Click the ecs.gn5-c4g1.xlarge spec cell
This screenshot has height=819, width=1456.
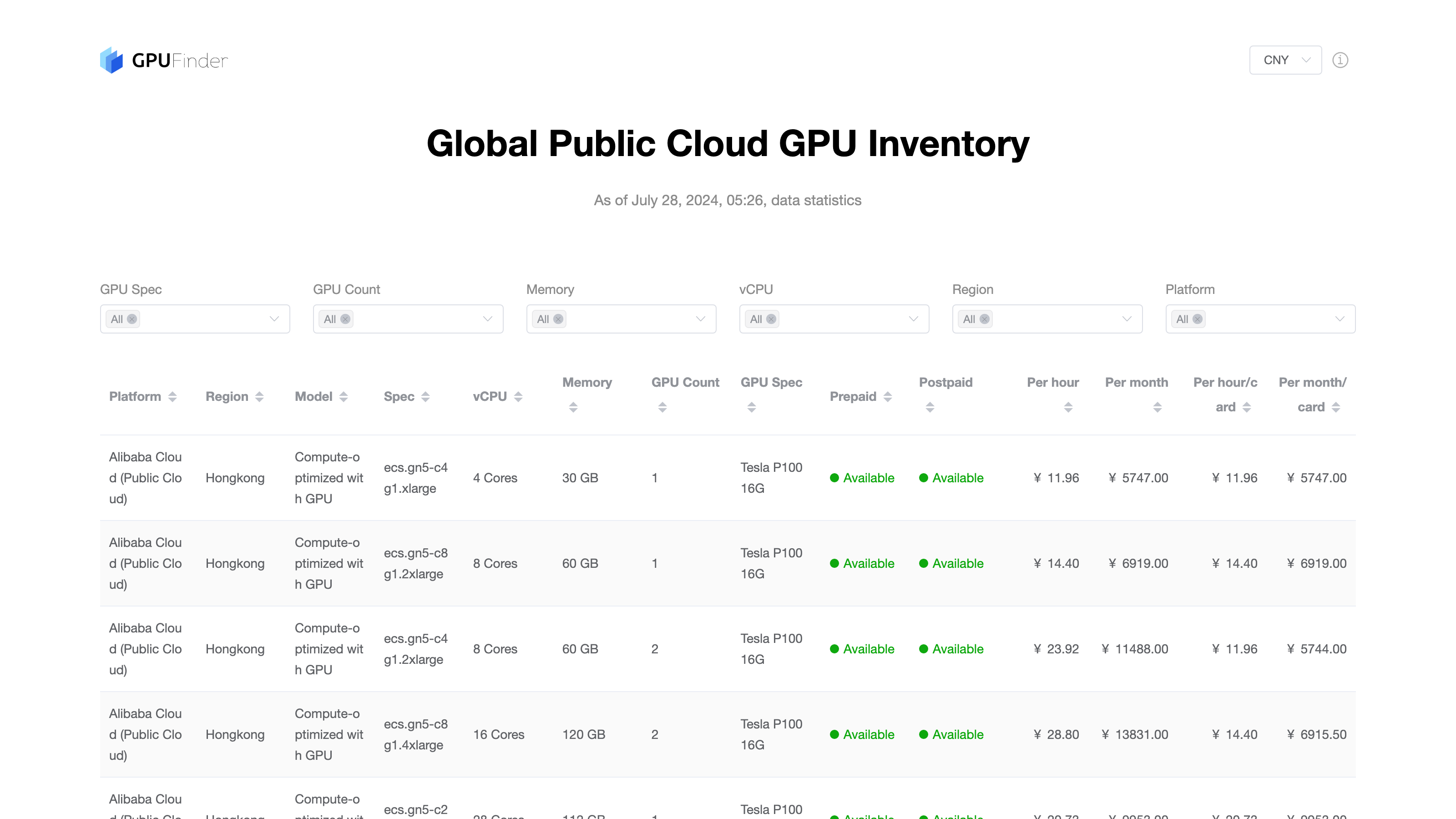click(415, 478)
